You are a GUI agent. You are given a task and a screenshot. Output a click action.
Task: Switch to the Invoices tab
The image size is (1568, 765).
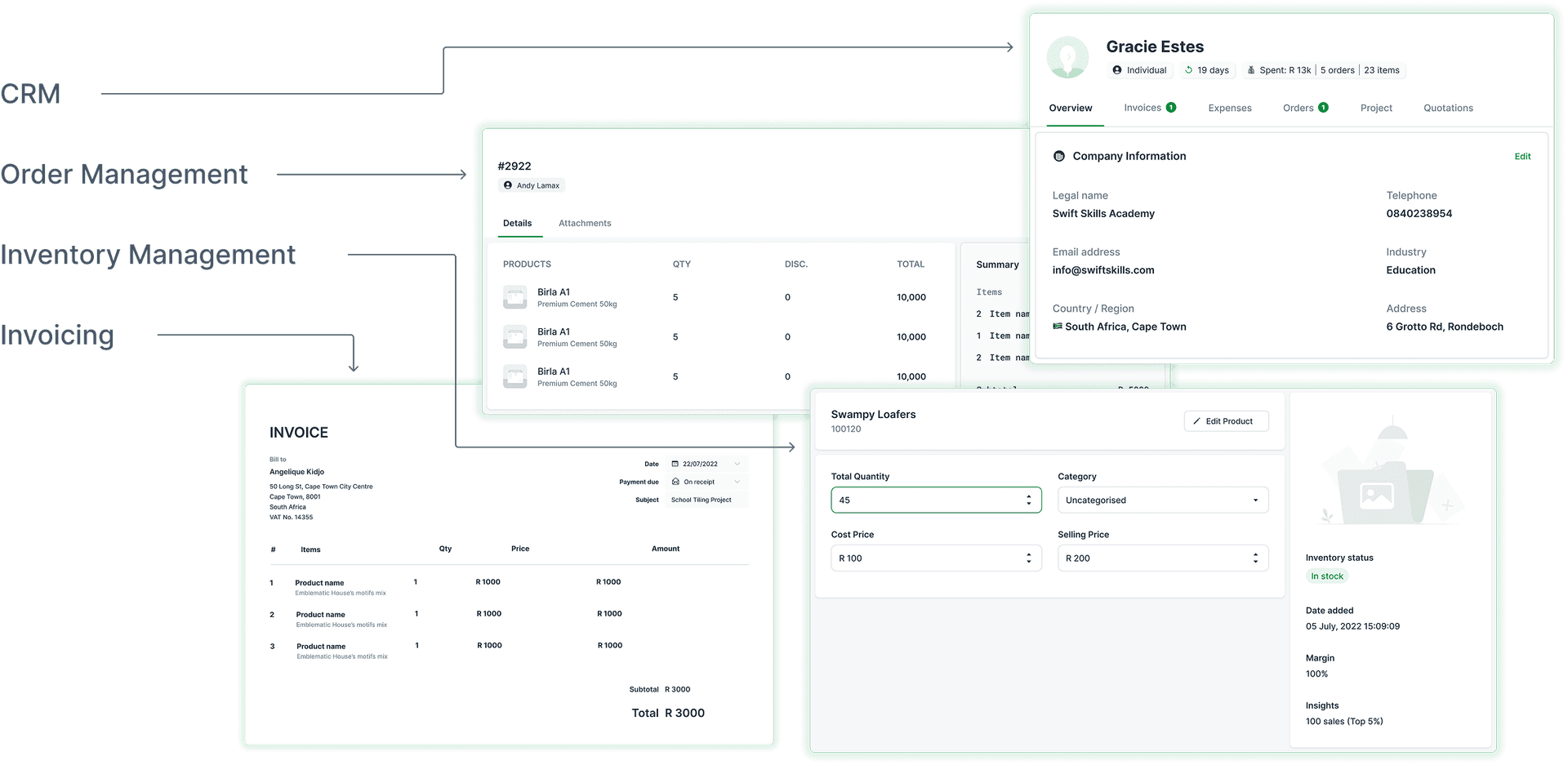pyautogui.click(x=1143, y=107)
